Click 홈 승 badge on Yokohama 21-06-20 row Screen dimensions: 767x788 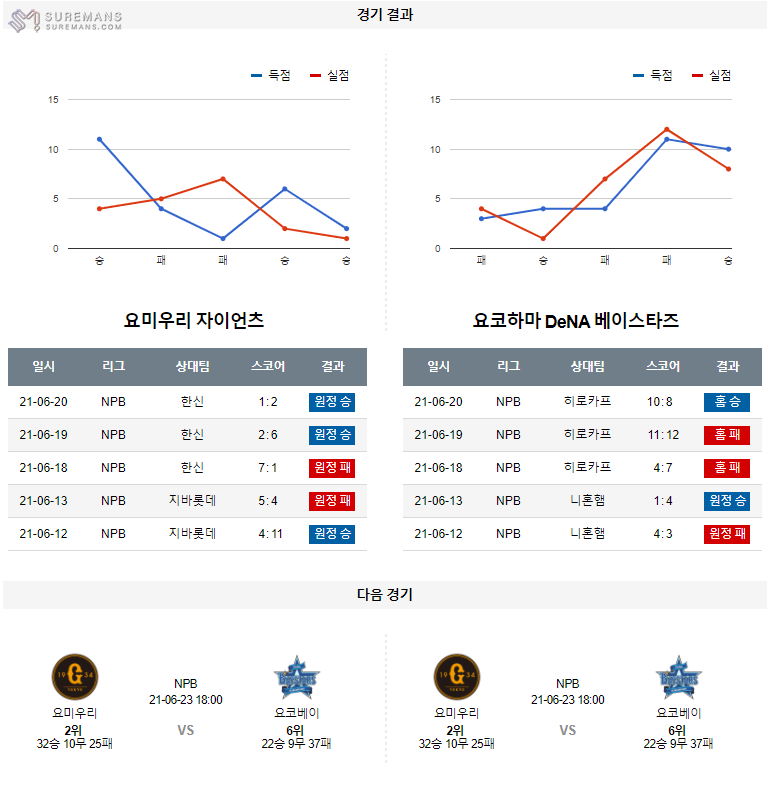click(727, 402)
